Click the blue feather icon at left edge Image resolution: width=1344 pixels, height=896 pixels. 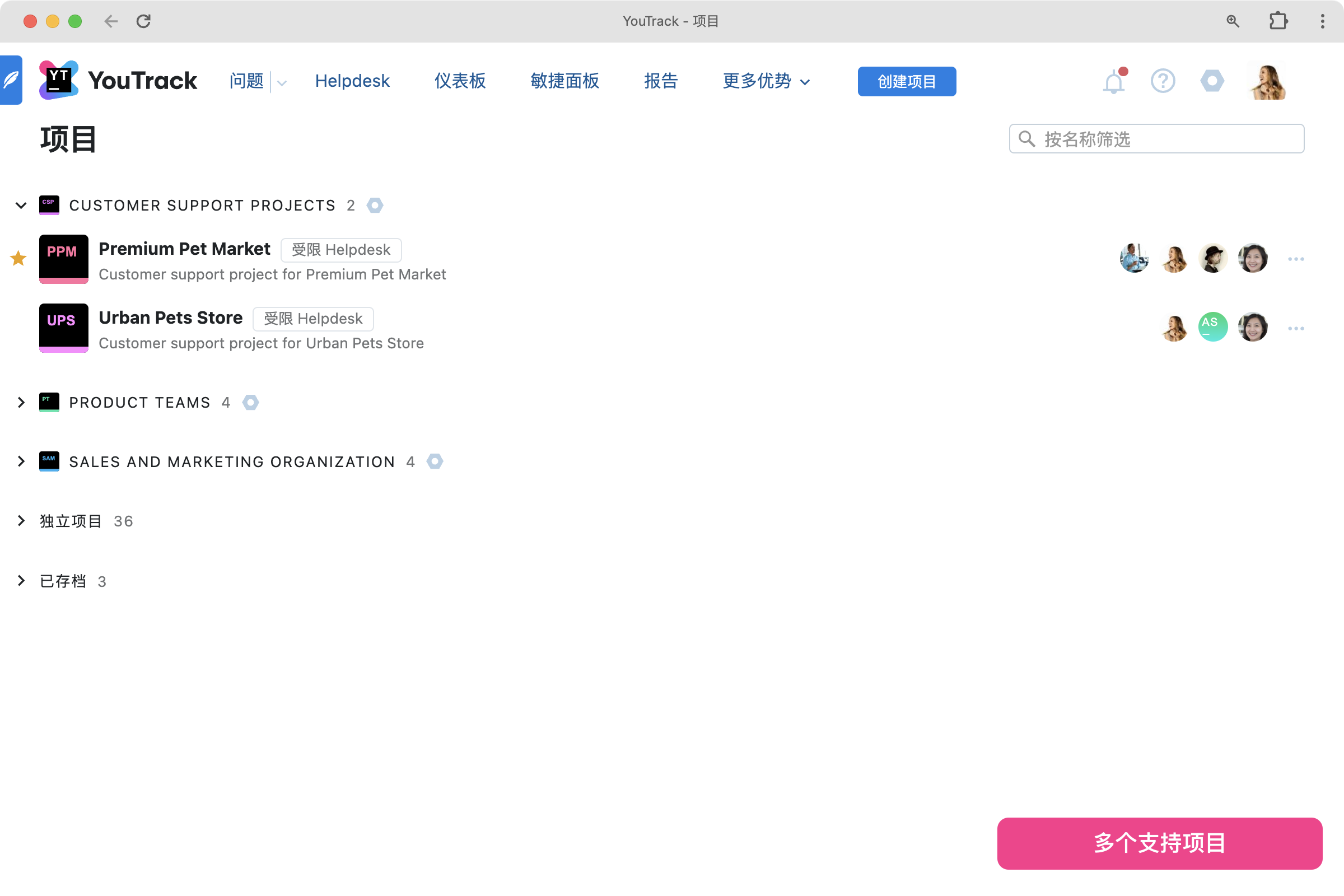pos(11,80)
